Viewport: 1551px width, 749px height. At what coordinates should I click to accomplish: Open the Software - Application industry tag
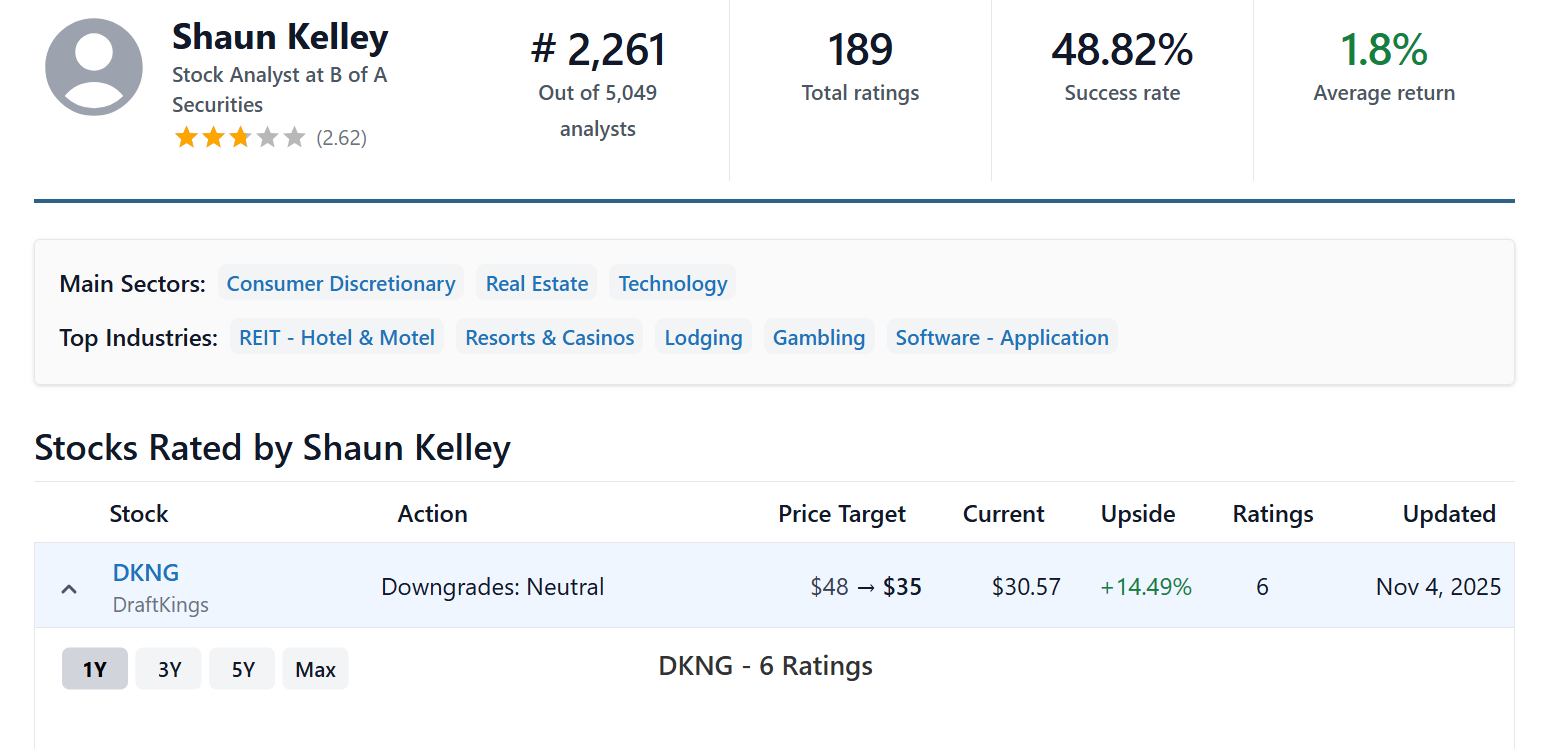(1001, 337)
